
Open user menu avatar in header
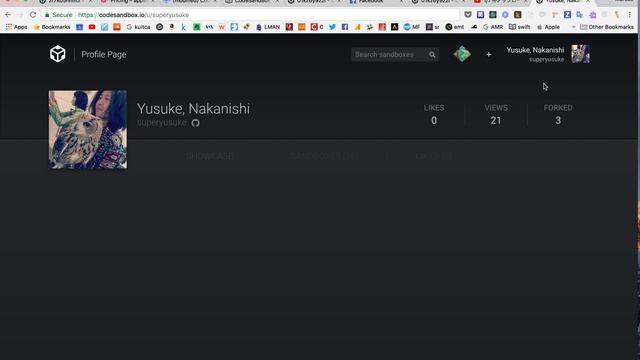pos(580,54)
